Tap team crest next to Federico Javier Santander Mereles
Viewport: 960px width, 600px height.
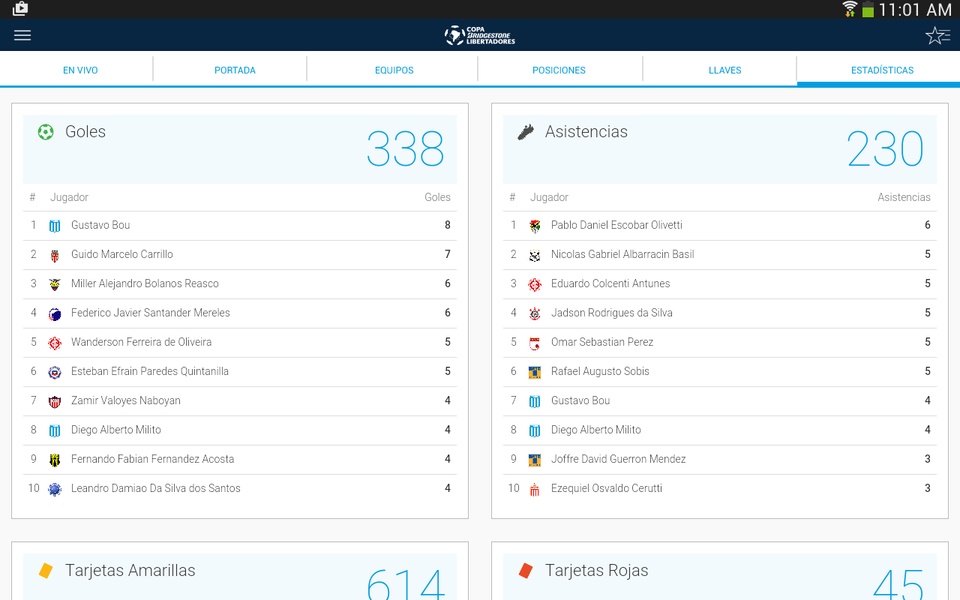pyautogui.click(x=54, y=313)
